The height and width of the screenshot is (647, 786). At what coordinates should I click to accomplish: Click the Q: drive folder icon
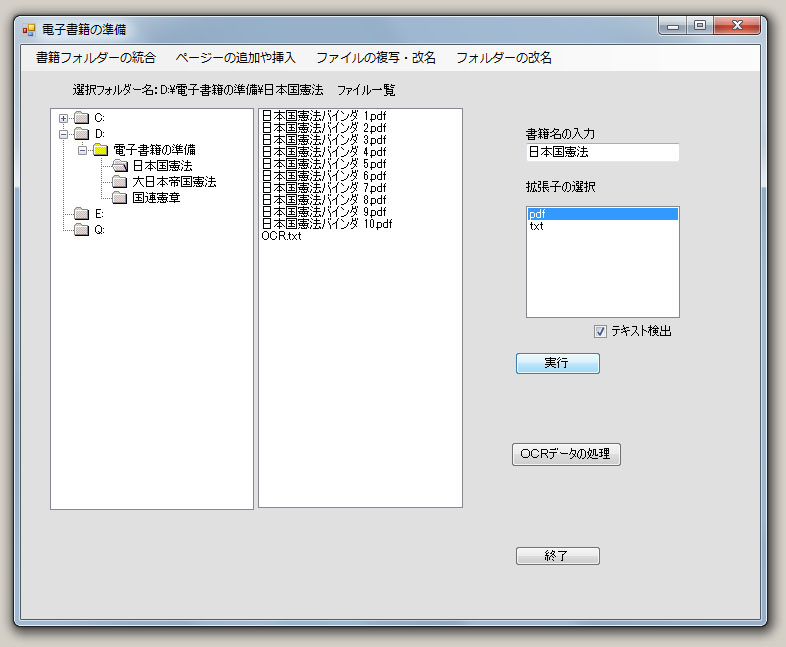(x=81, y=230)
